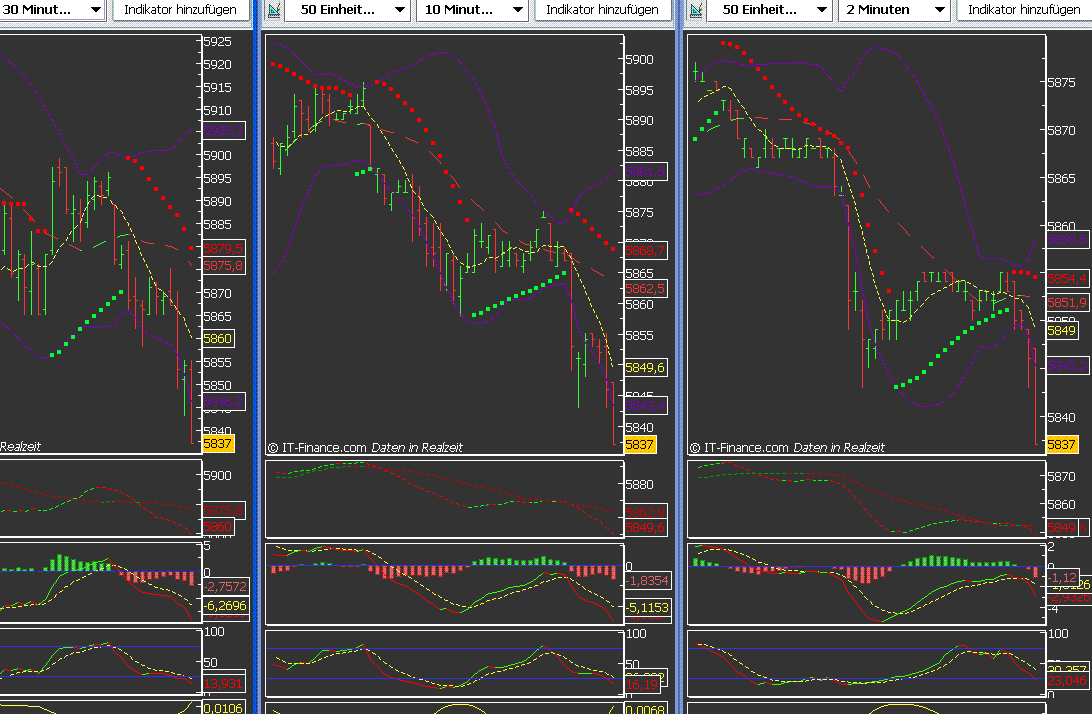Click the -5,1153 MACD signal value
Viewport: 1092px width, 714px height.
pos(648,607)
